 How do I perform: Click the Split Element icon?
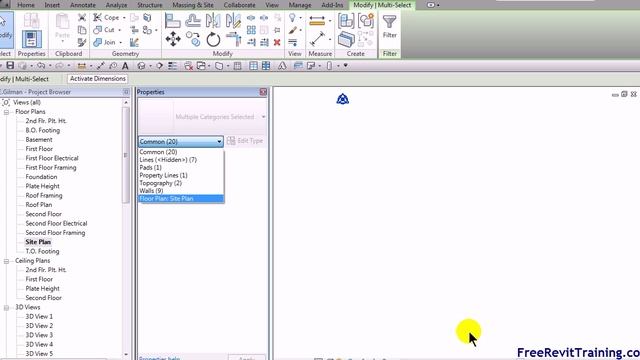251,18
